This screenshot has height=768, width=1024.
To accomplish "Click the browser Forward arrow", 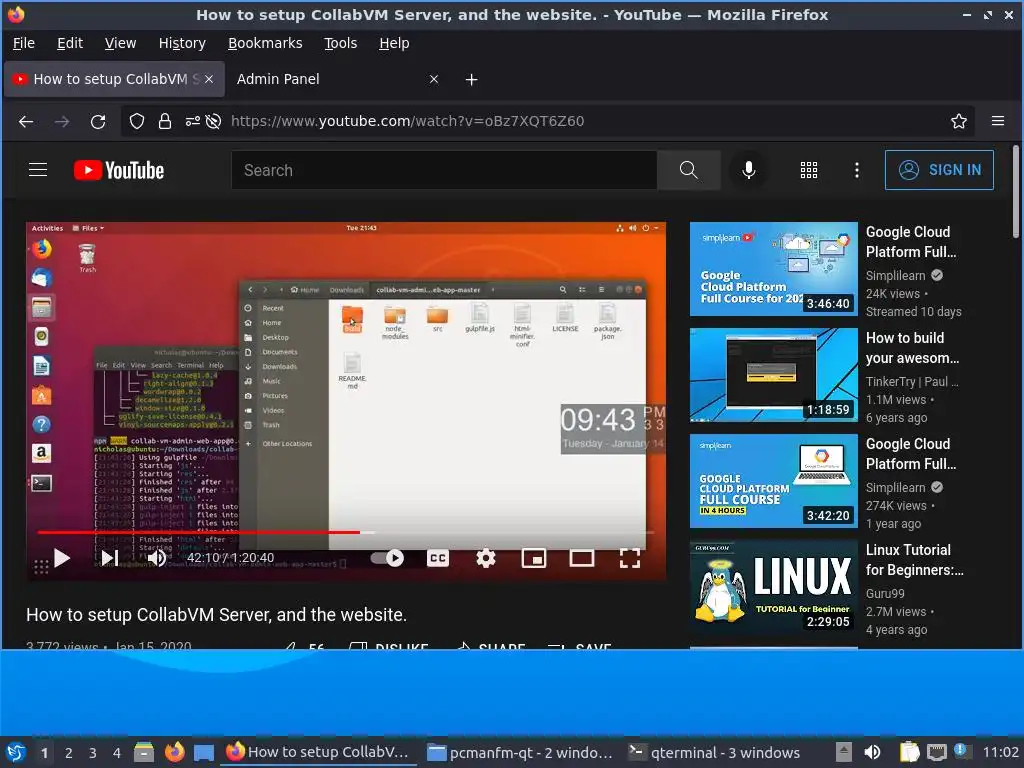I will point(62,121).
